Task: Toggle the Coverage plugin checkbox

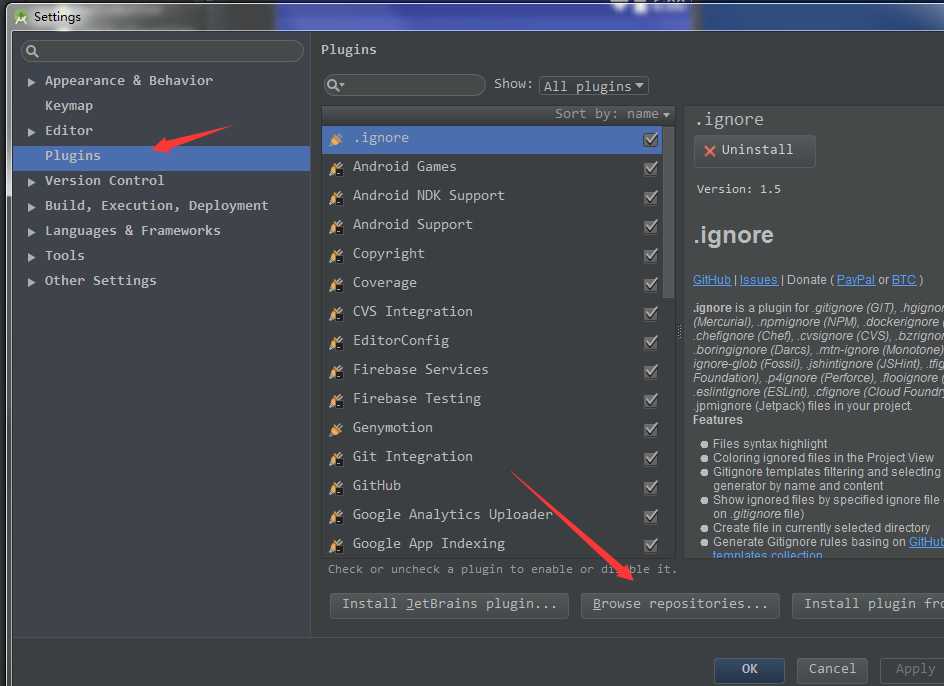Action: 650,284
